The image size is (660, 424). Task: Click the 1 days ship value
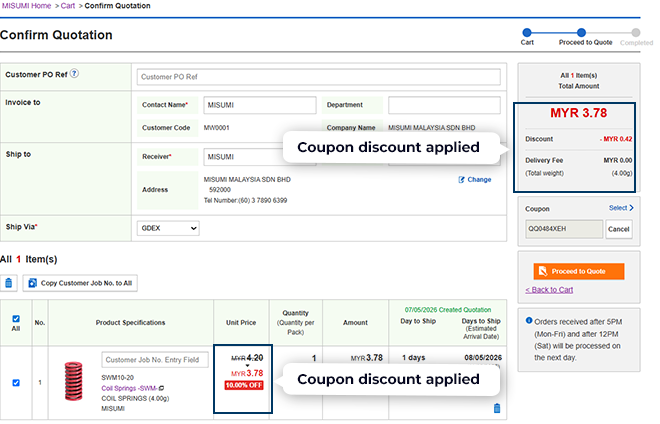413,357
